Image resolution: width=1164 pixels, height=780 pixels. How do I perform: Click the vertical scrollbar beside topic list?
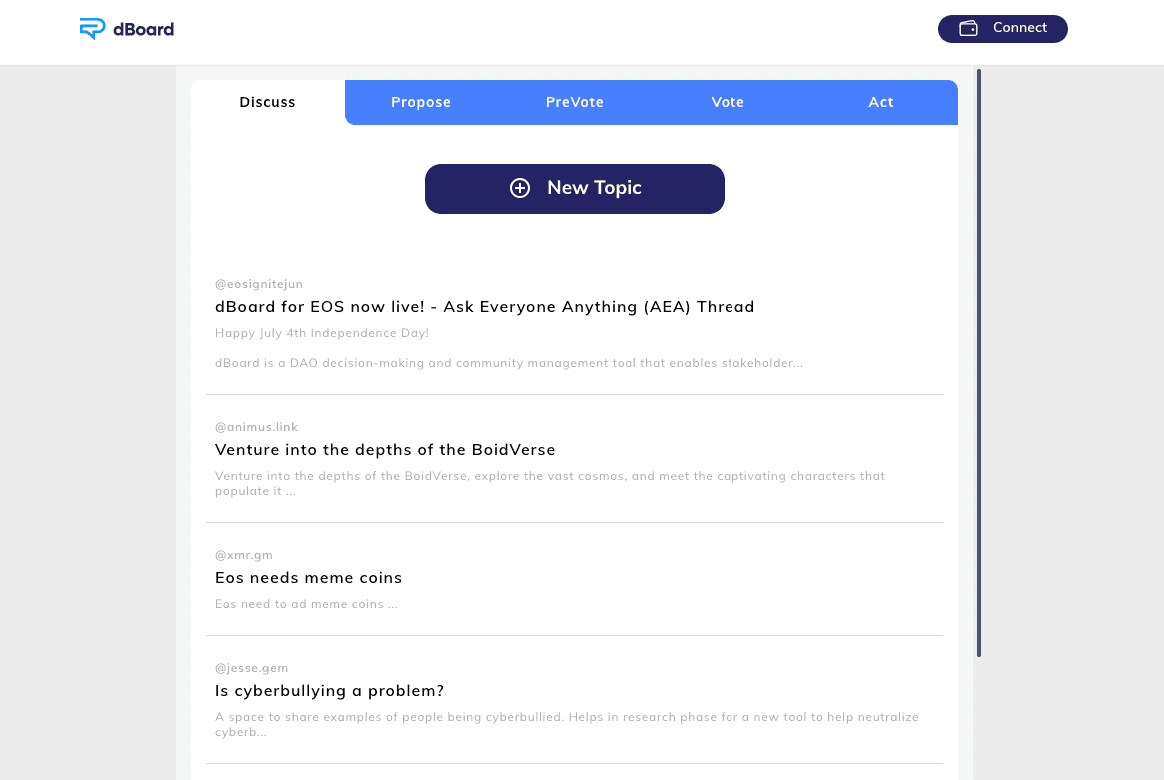tap(978, 363)
